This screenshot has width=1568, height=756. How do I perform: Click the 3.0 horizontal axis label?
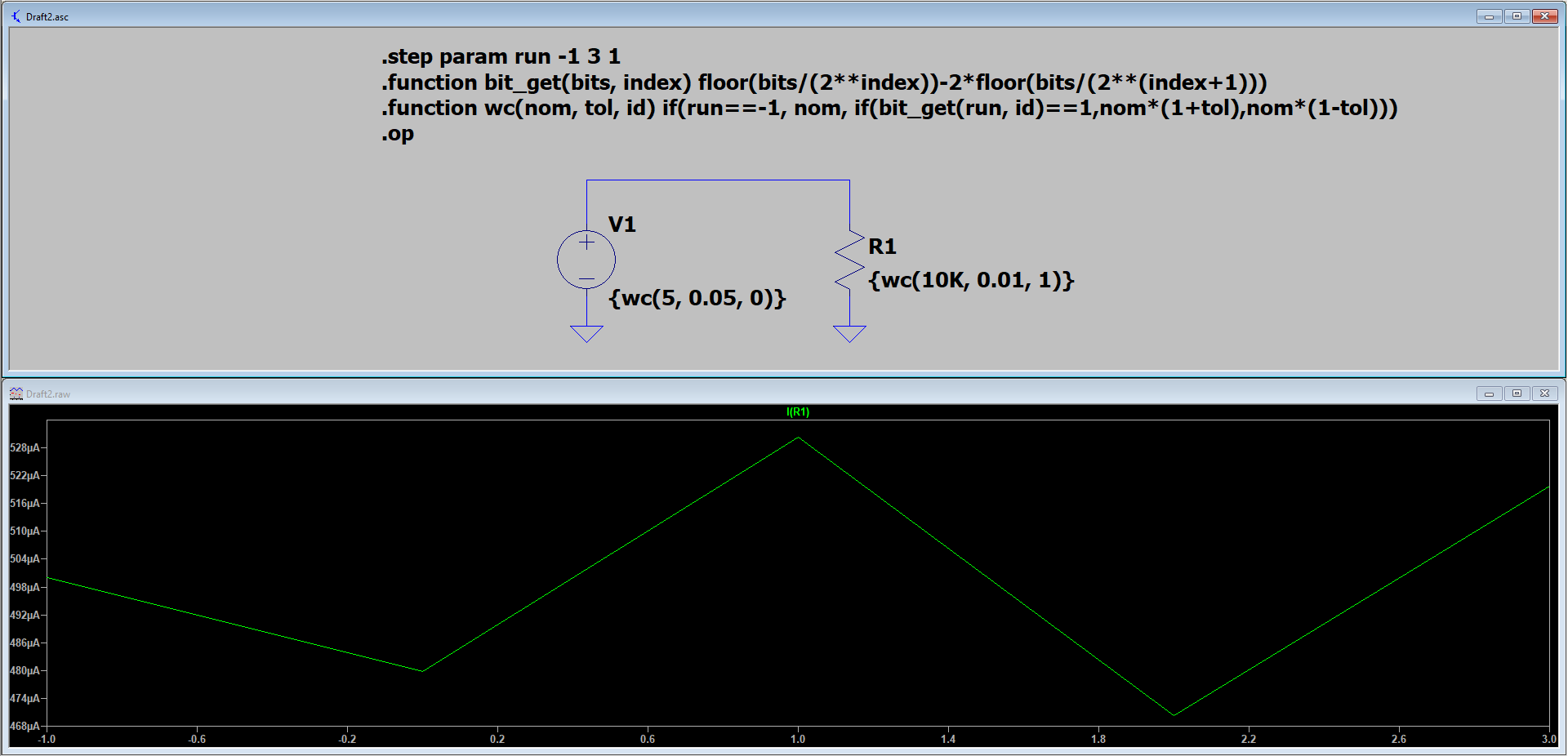[1549, 739]
